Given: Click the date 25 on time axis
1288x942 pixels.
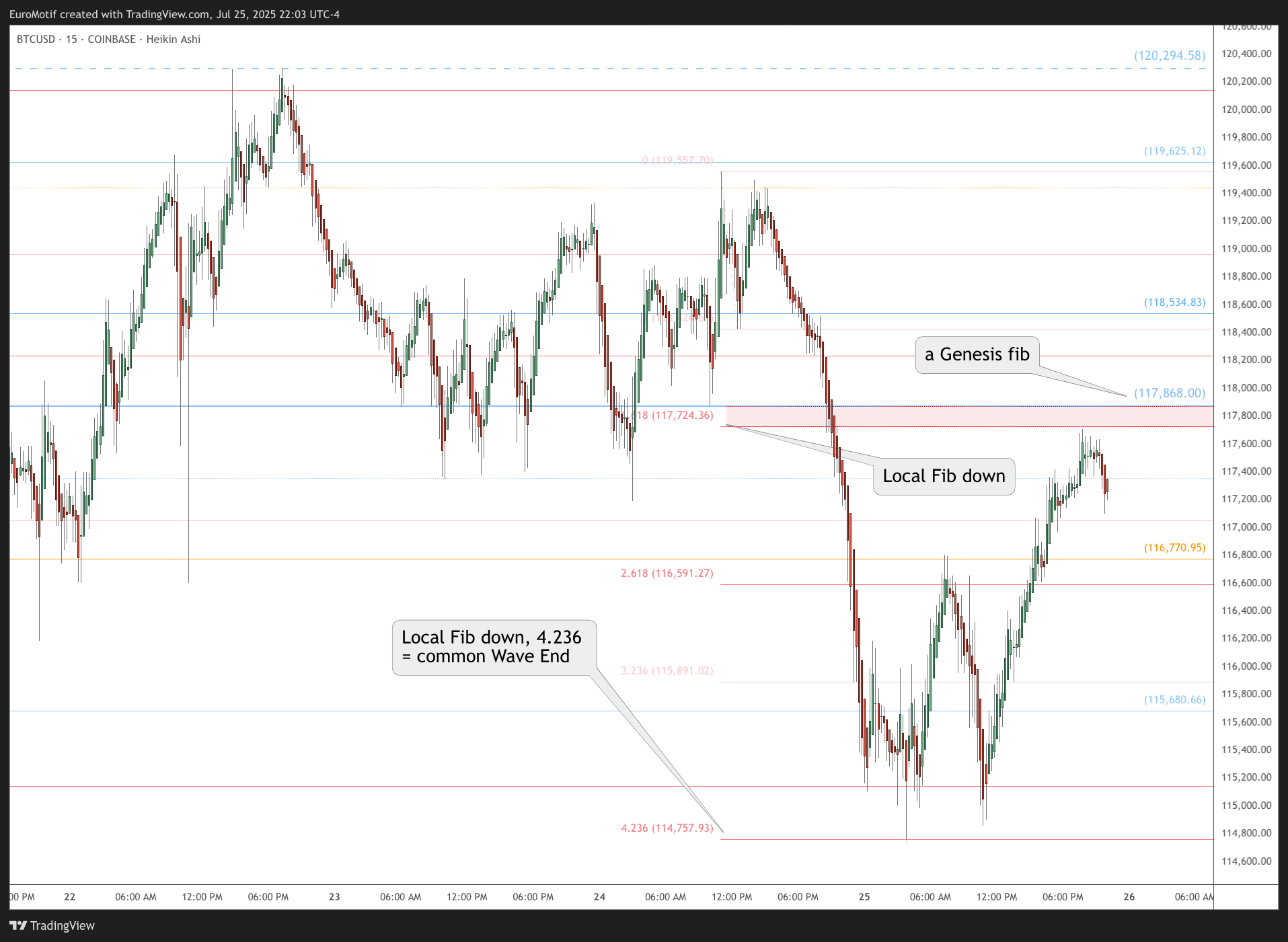Looking at the screenshot, I should 864,897.
